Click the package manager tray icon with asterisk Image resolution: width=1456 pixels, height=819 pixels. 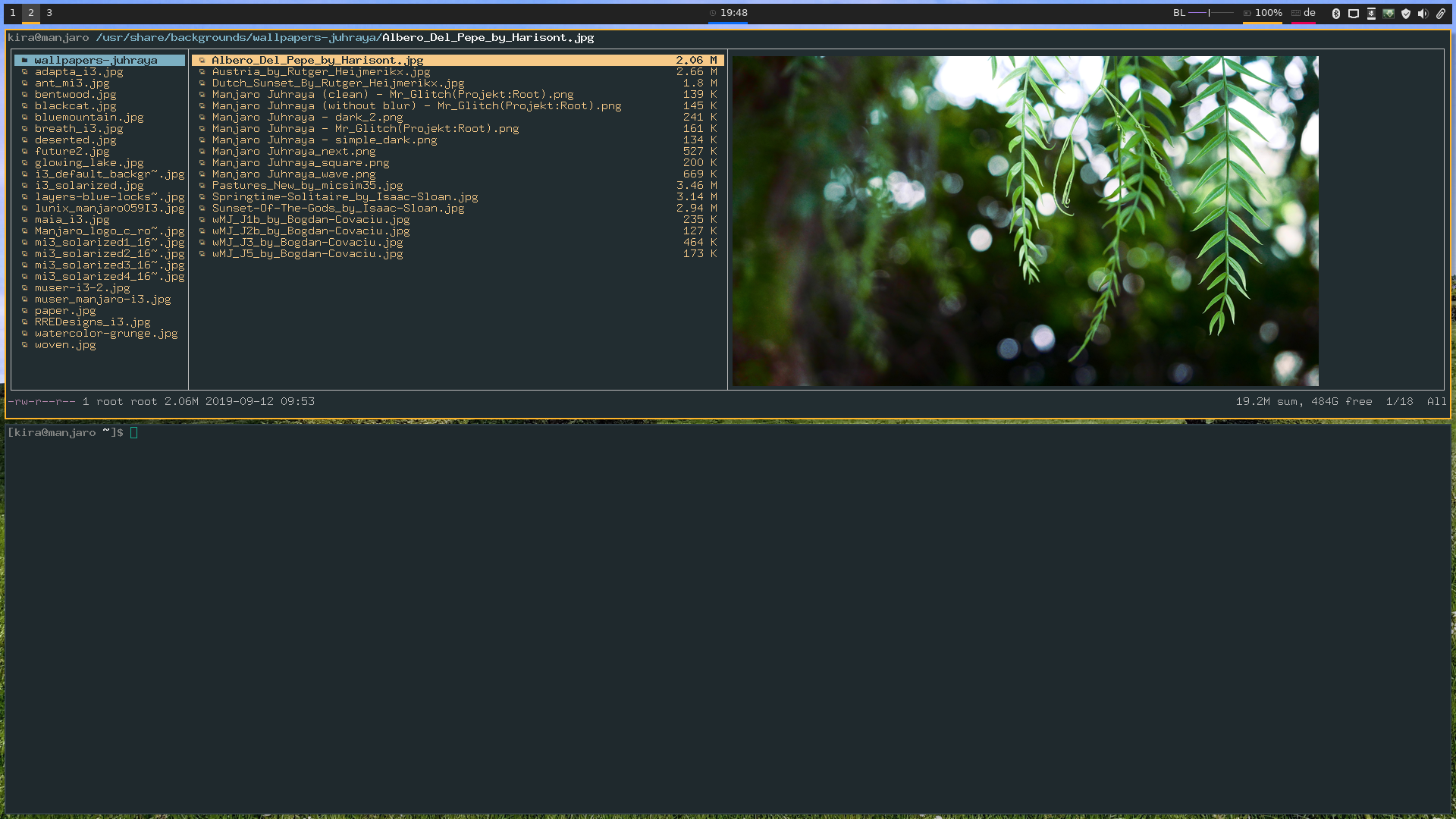[1371, 13]
